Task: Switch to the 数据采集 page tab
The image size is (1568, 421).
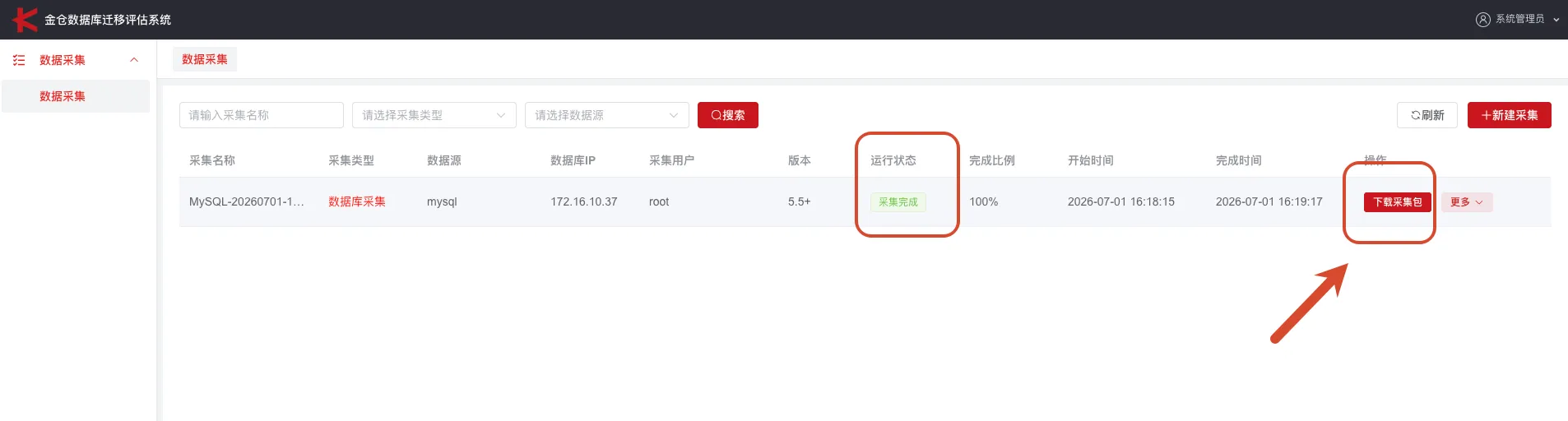Action: pyautogui.click(x=205, y=59)
